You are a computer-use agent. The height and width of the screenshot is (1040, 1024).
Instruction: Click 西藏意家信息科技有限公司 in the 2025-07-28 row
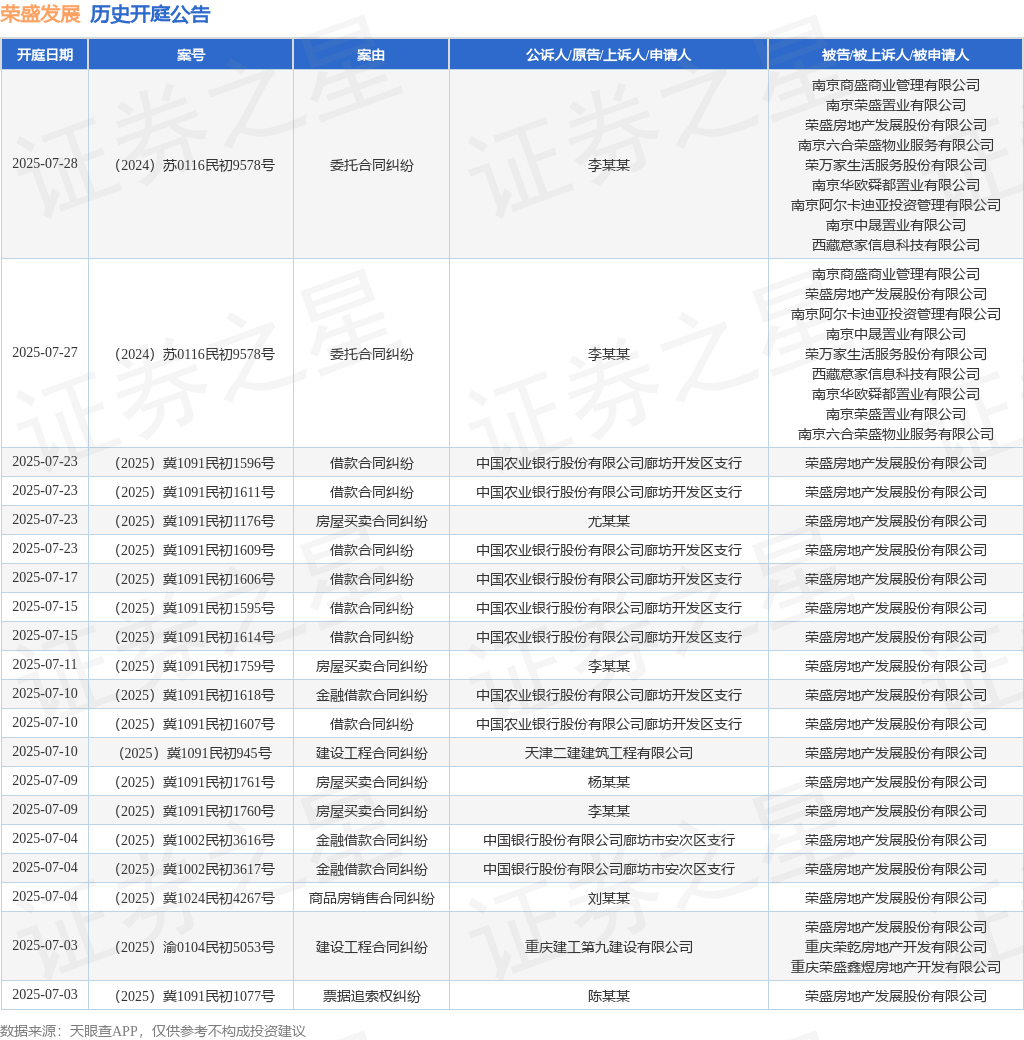coord(896,245)
